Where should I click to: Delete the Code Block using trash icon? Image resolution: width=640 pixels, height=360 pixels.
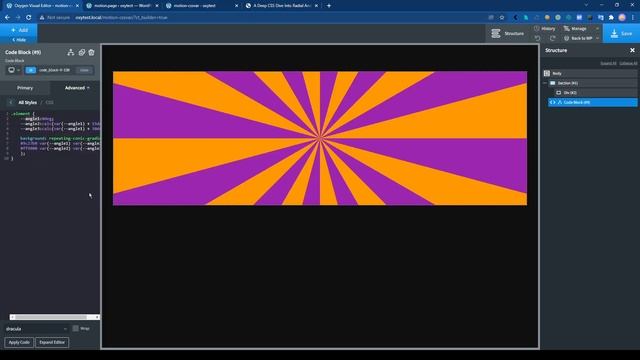91,52
